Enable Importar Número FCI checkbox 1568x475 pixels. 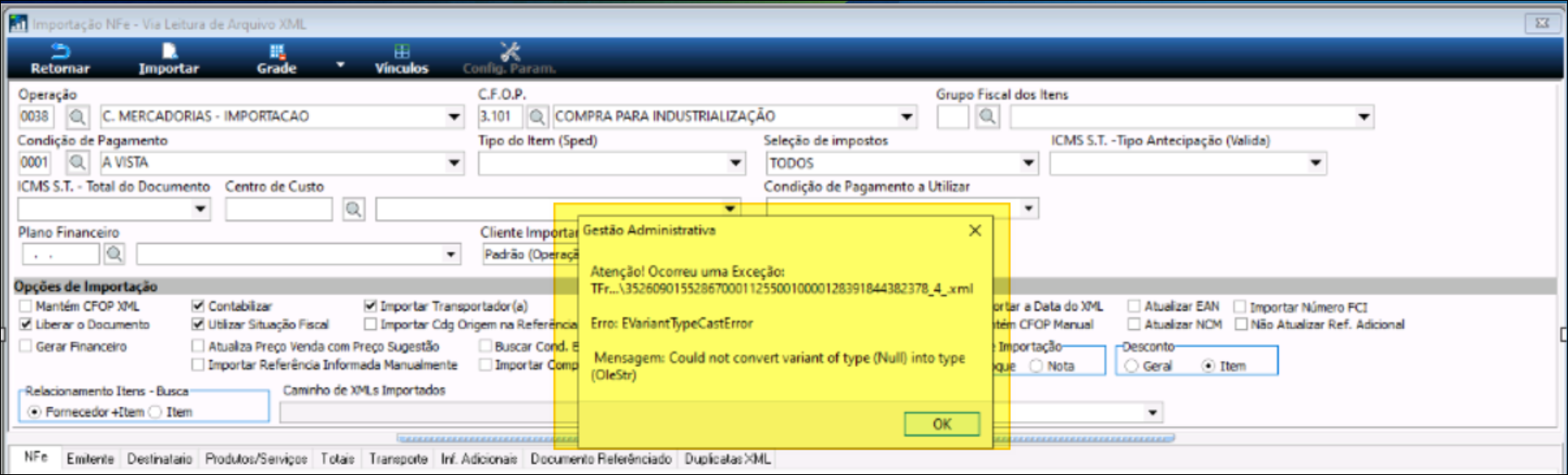(x=1240, y=307)
